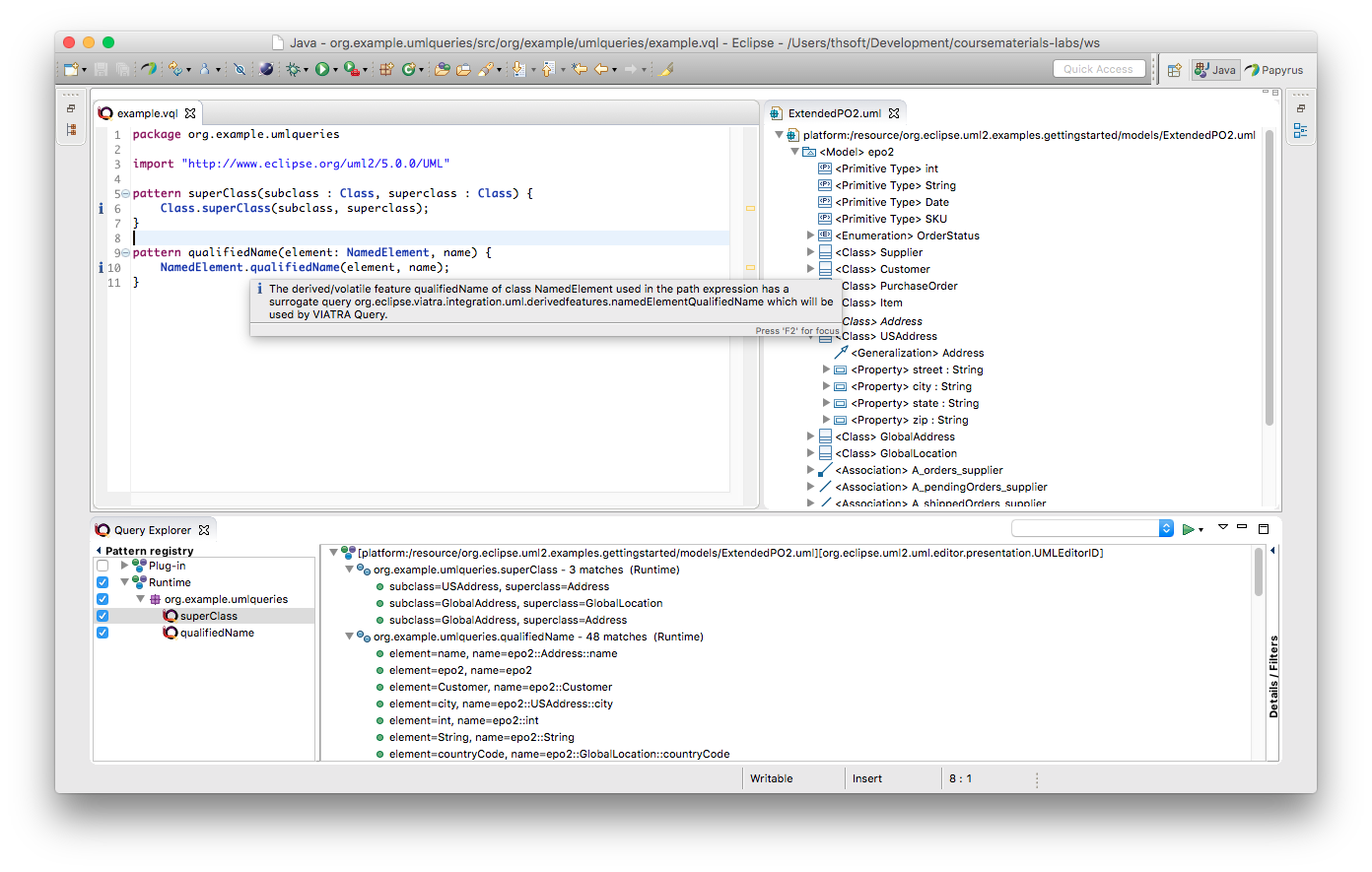Screen dimensions: 1372x872
Task: Click the Last Edit Location icon
Action: 580,69
